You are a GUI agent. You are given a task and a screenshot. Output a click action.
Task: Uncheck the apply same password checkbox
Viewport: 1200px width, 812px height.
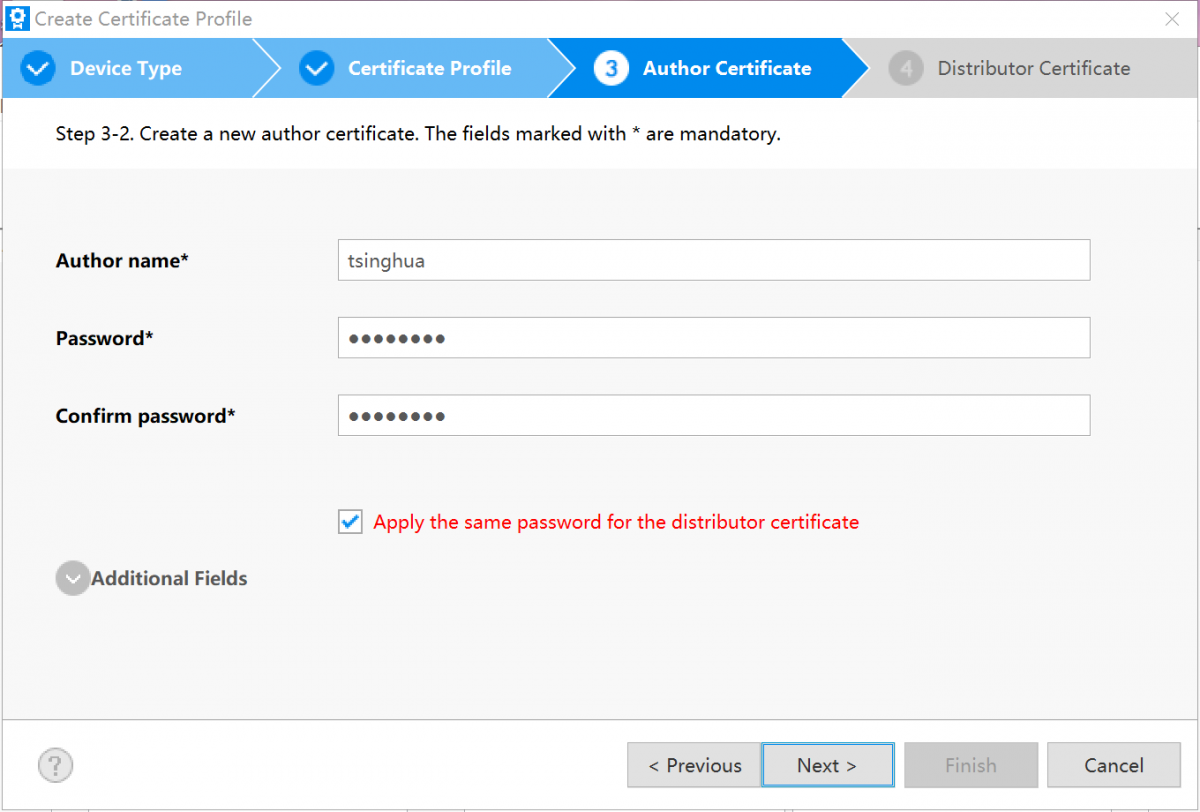pos(350,522)
